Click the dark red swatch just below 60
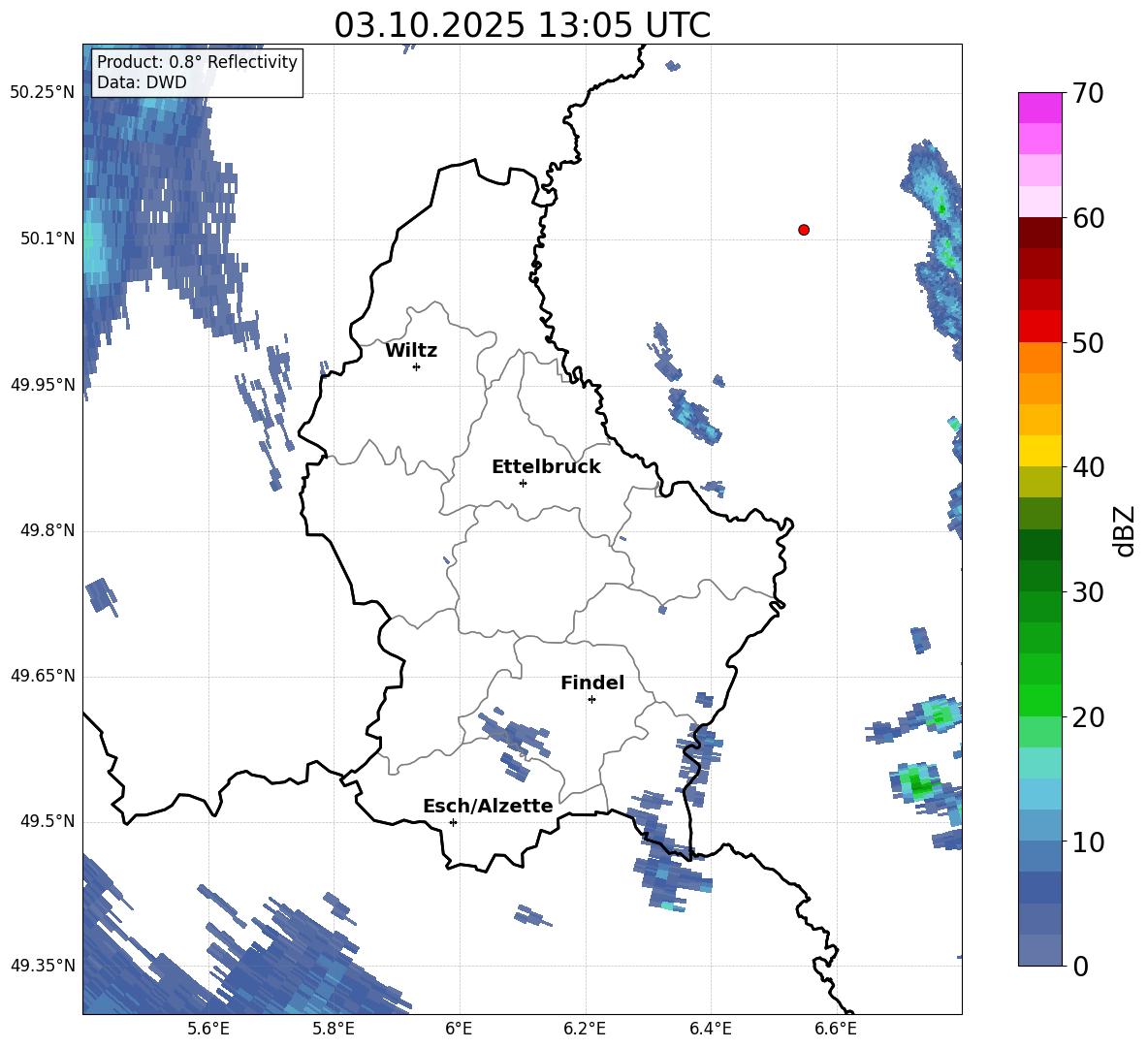 1040,232
